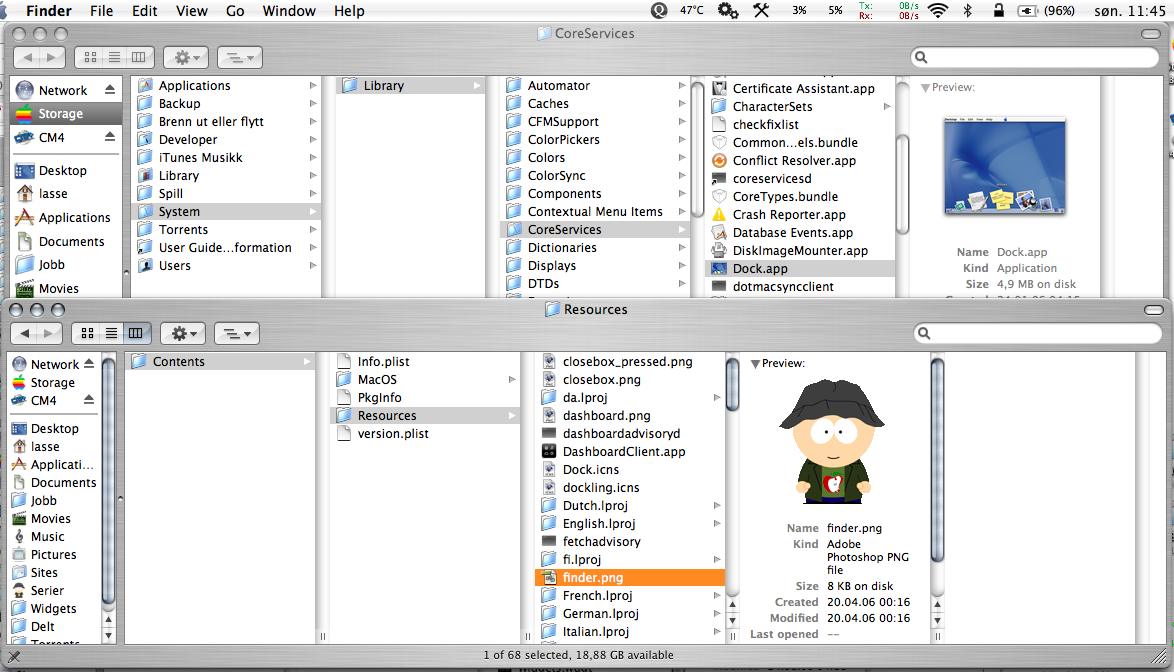This screenshot has width=1174, height=672.
Task: Toggle toolbar pill button in CoreServices window
Action: click(x=1151, y=34)
